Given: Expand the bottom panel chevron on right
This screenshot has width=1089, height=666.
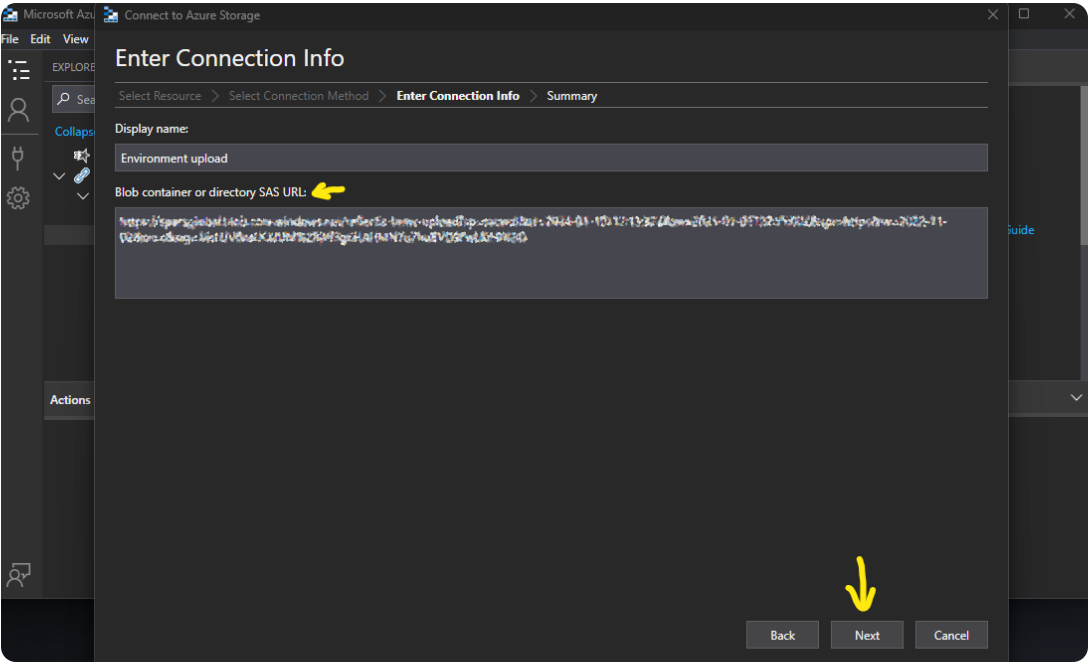Looking at the screenshot, I should [1076, 398].
